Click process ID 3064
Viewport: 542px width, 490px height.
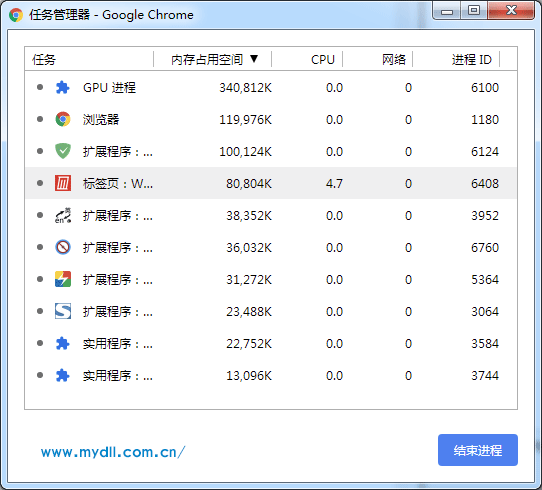[x=485, y=311]
